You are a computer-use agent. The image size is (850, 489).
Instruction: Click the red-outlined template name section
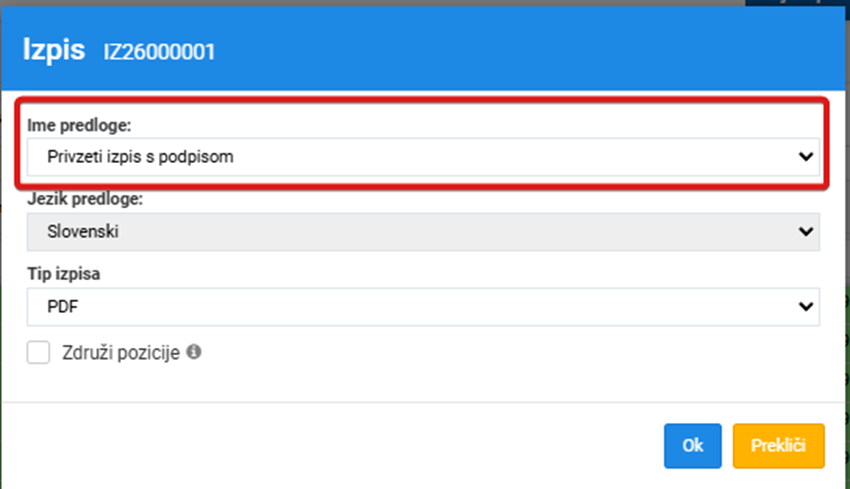422,143
